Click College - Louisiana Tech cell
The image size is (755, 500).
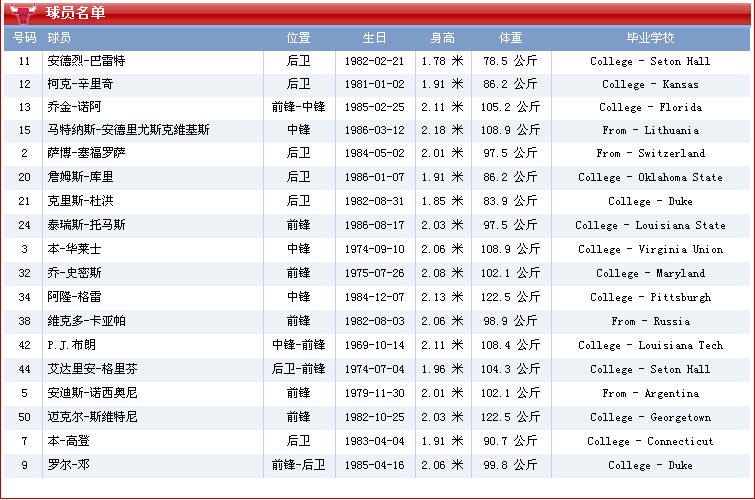click(x=651, y=345)
